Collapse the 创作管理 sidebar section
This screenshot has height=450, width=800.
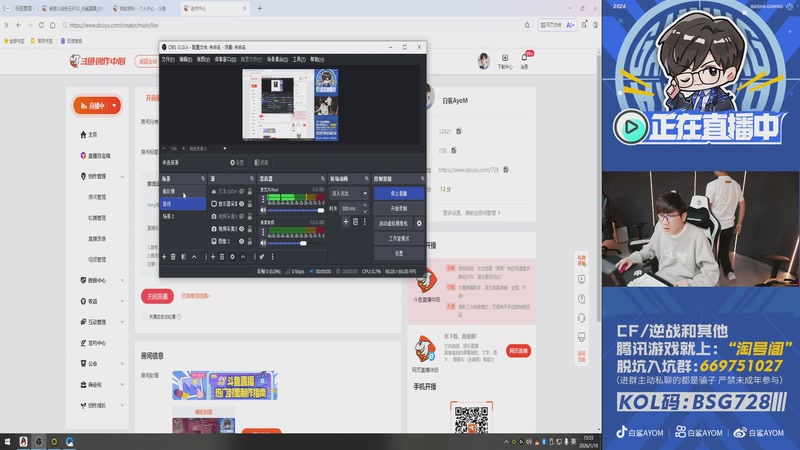click(122, 177)
